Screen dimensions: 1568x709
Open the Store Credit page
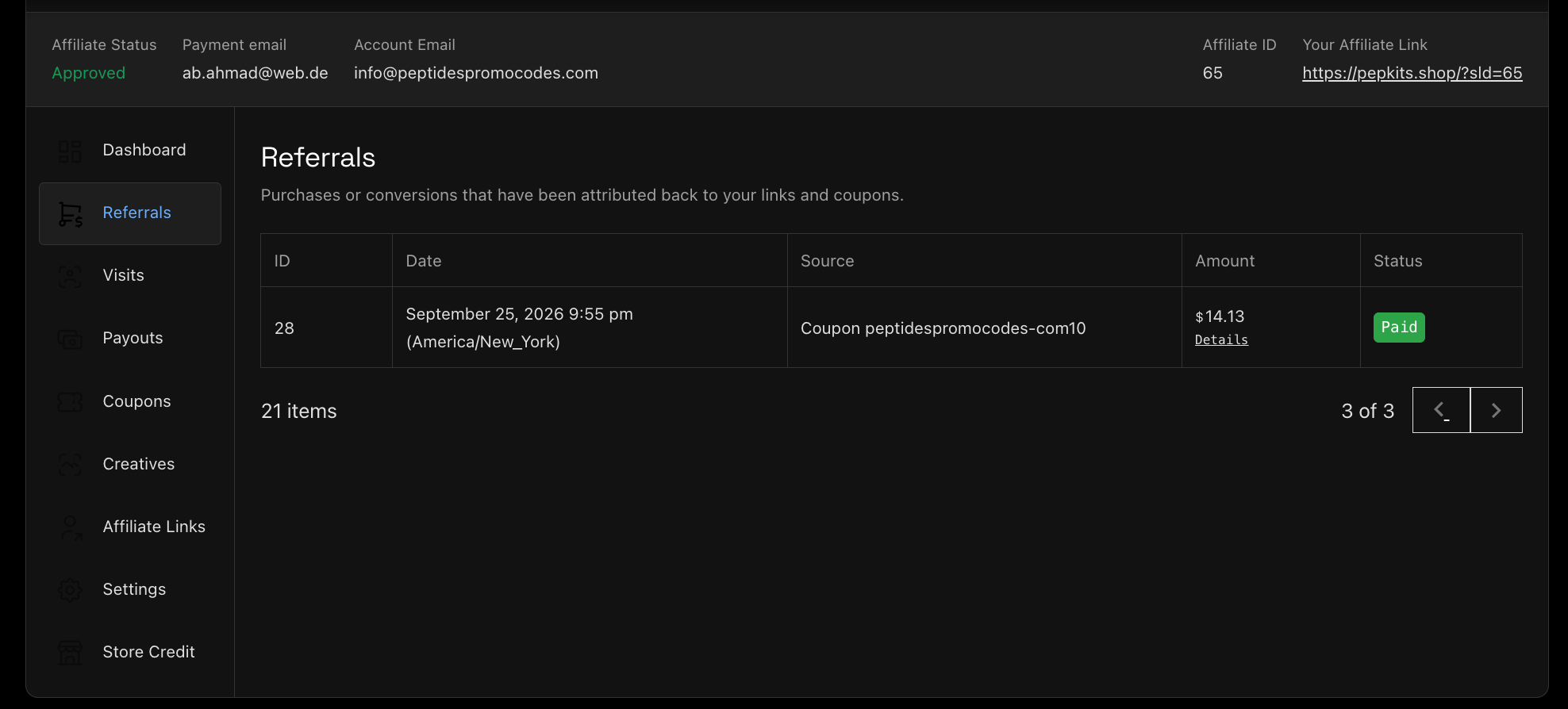coord(130,653)
